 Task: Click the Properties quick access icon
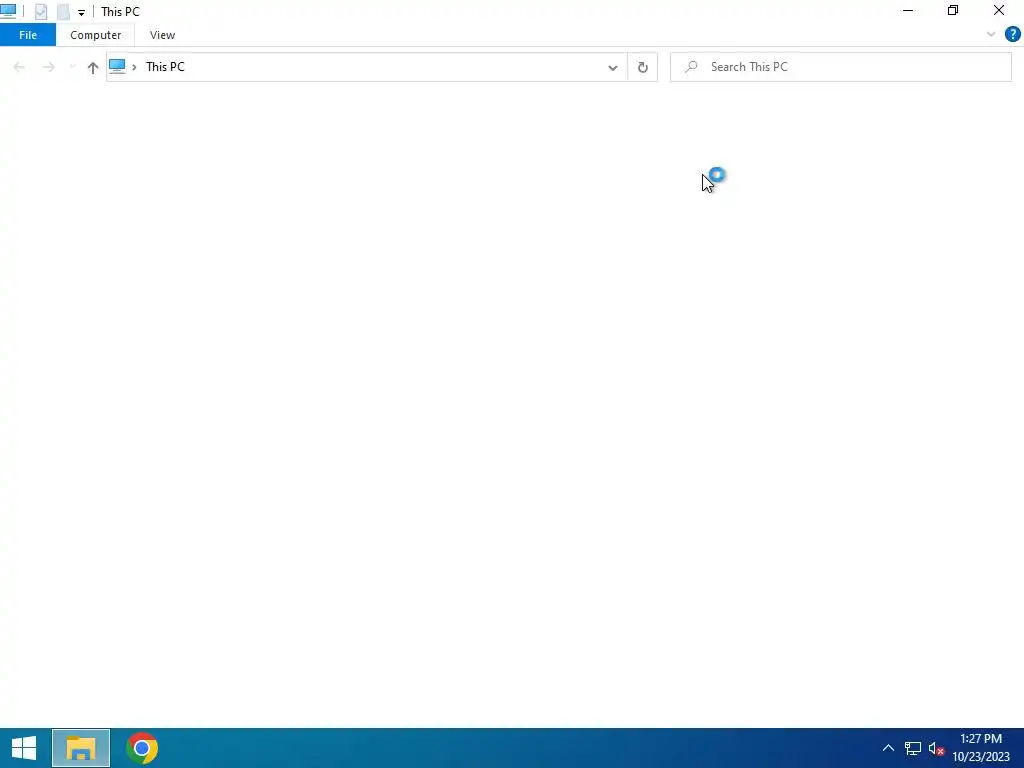[40, 12]
